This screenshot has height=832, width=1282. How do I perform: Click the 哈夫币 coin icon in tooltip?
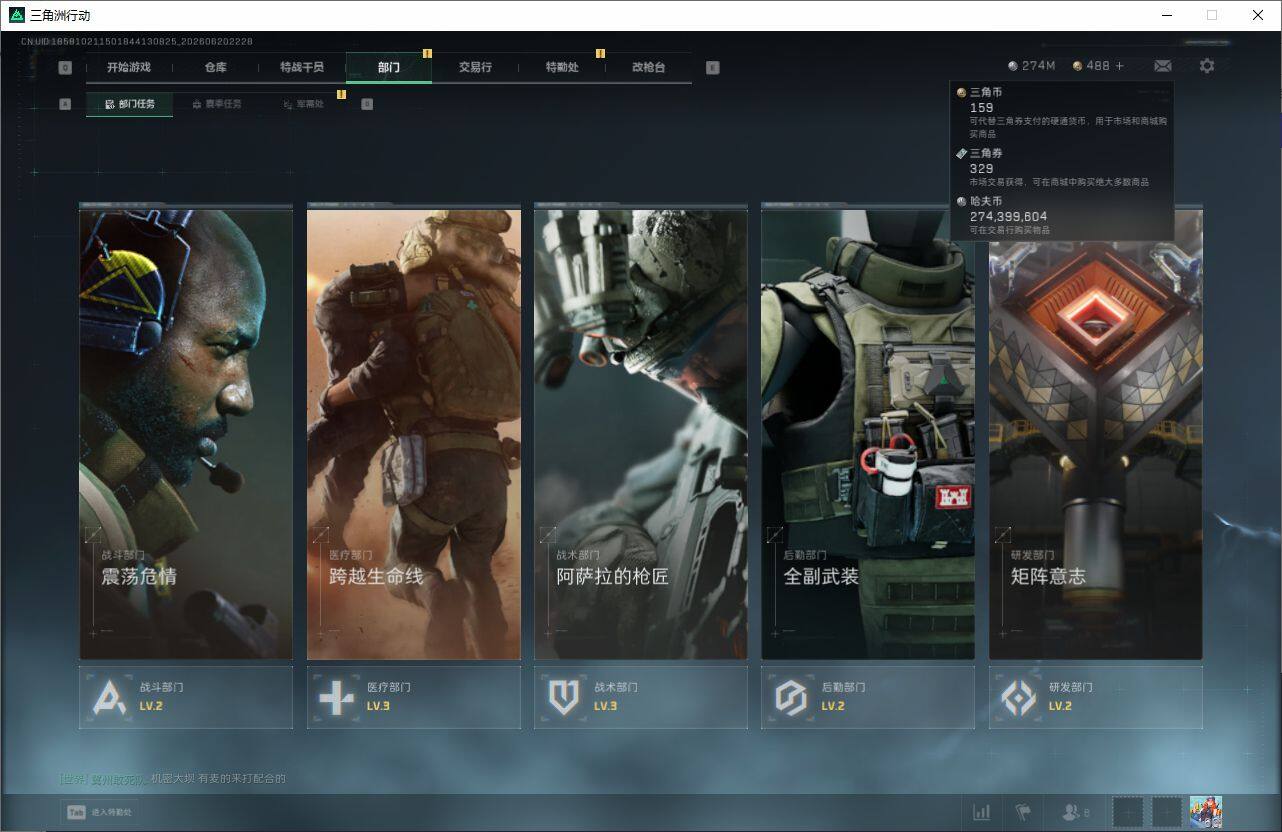pos(962,201)
